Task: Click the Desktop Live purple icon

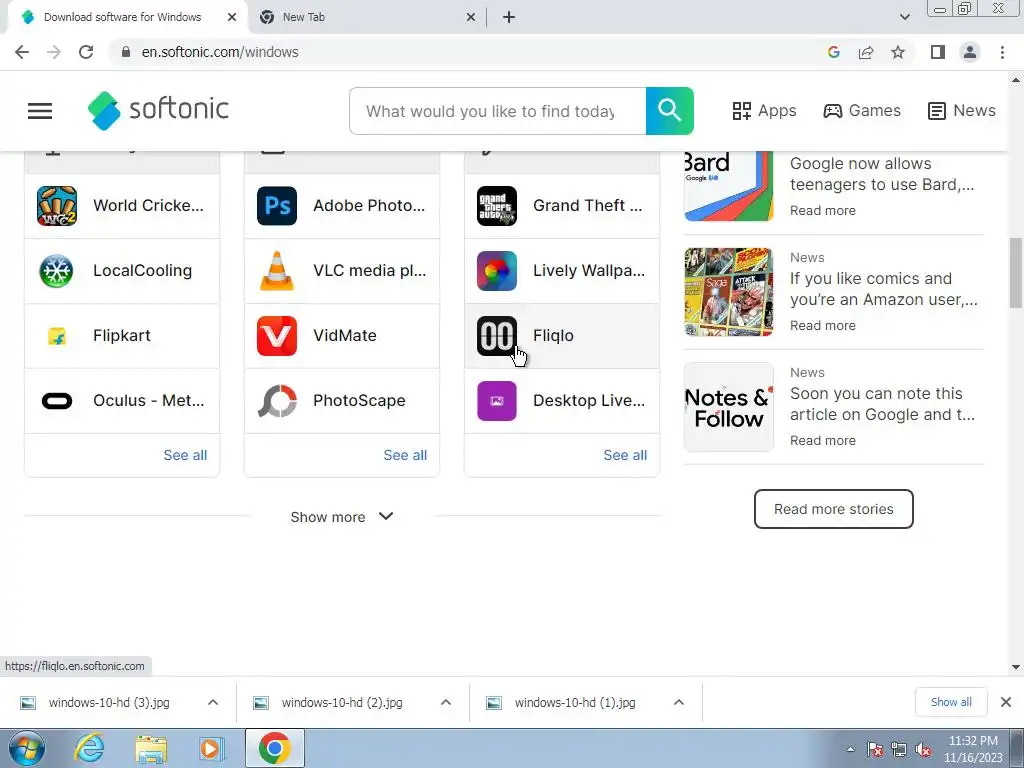Action: [x=497, y=401]
